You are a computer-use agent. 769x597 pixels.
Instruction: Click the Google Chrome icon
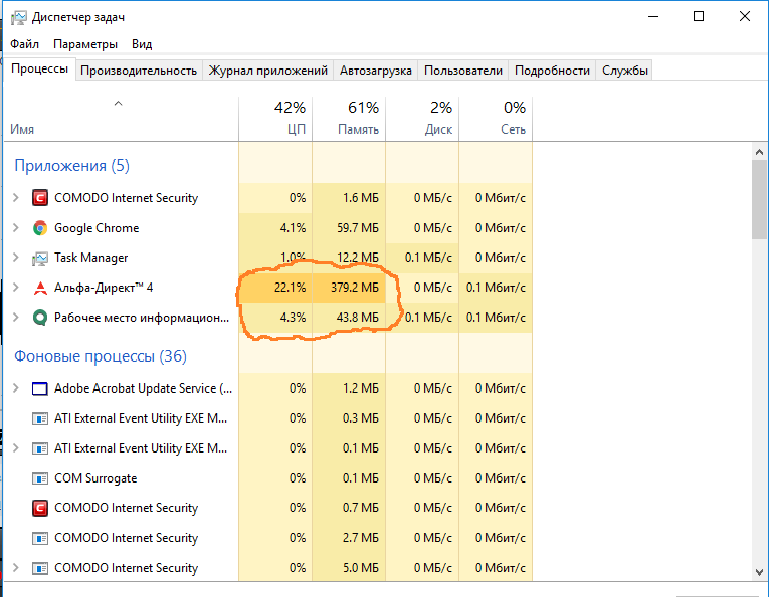(x=40, y=228)
